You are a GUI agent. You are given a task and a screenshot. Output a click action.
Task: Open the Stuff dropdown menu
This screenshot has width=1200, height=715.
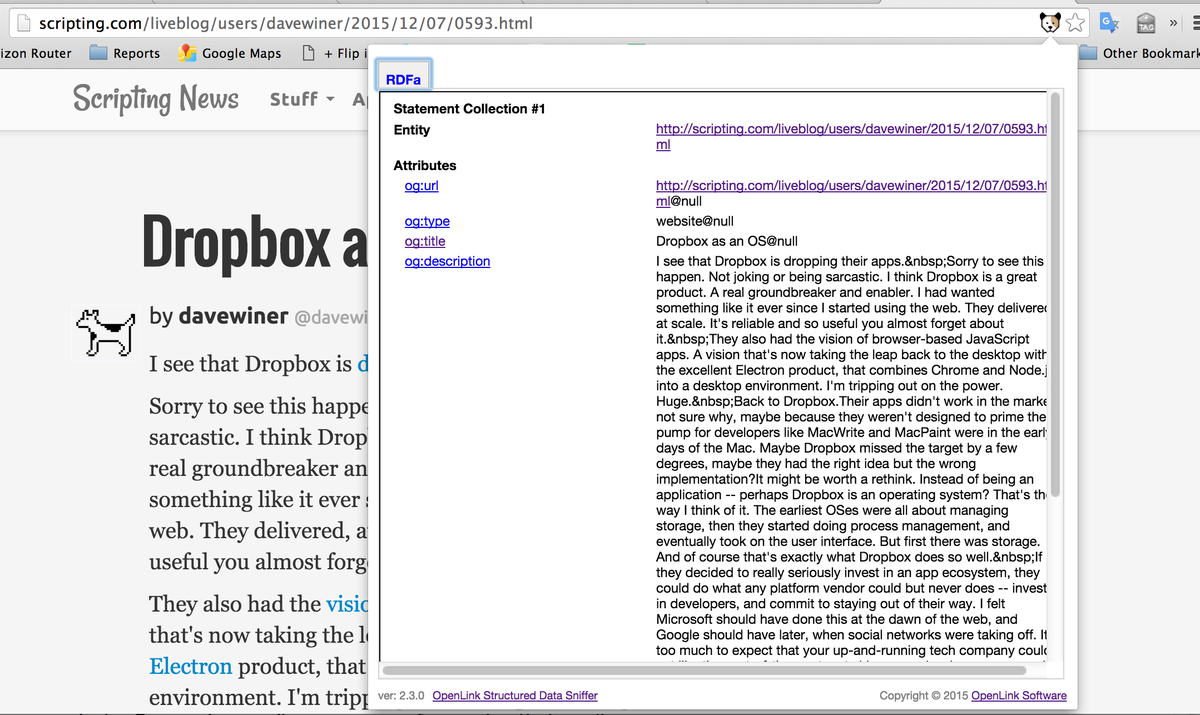302,99
